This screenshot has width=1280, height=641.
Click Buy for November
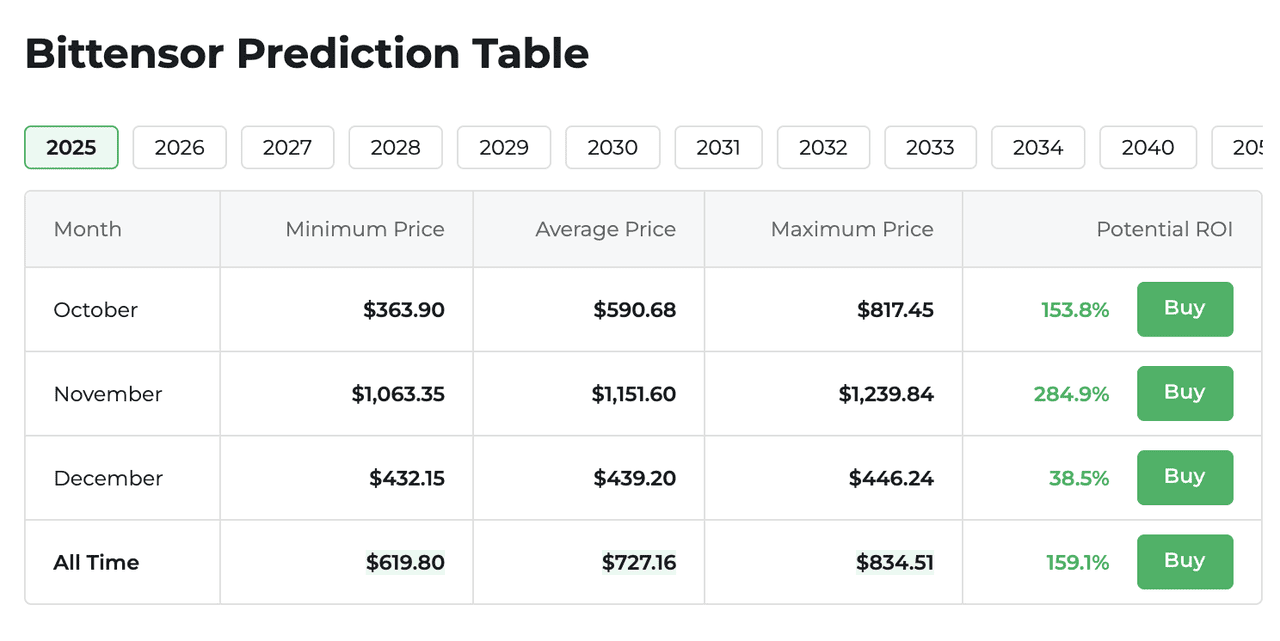(1185, 393)
